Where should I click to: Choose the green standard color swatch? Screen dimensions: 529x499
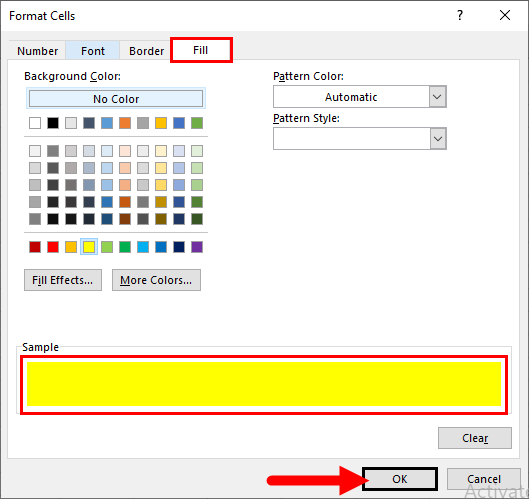(x=125, y=247)
